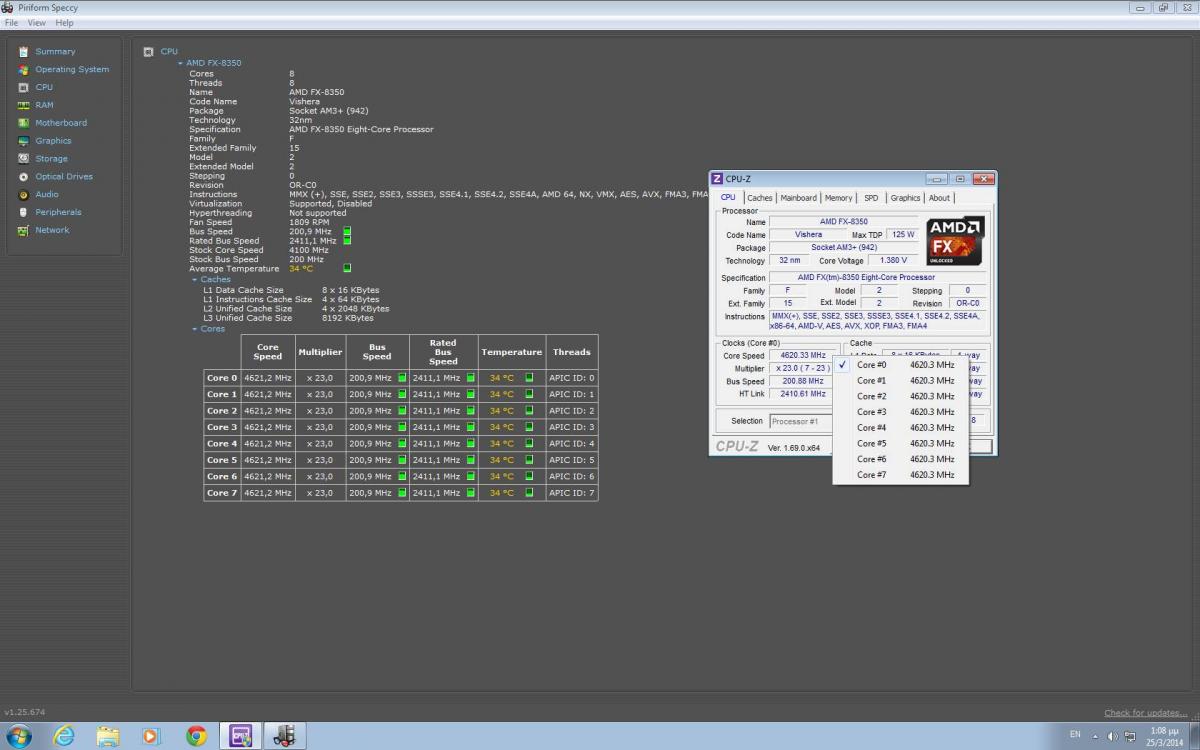
Task: Collapse the Cores section
Action: 195,329
